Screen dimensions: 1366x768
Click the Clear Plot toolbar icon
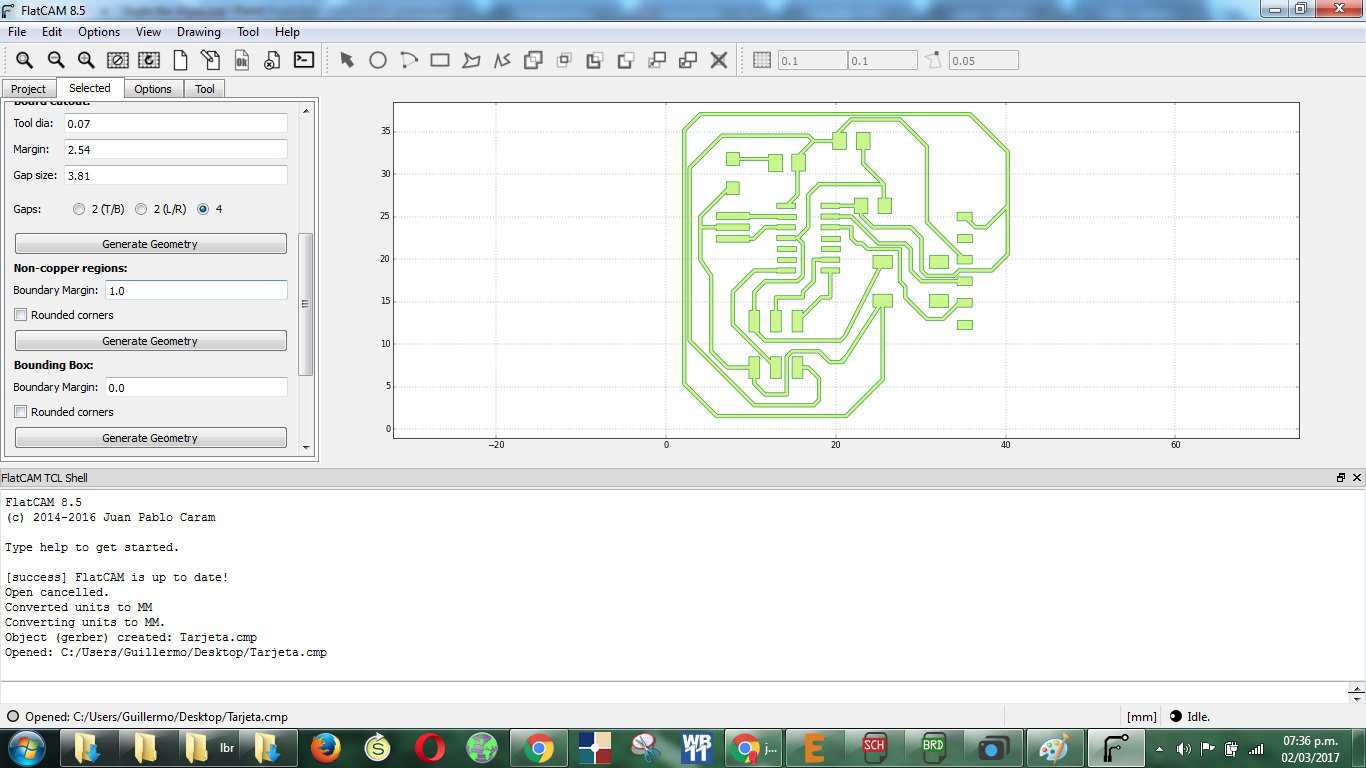[118, 60]
